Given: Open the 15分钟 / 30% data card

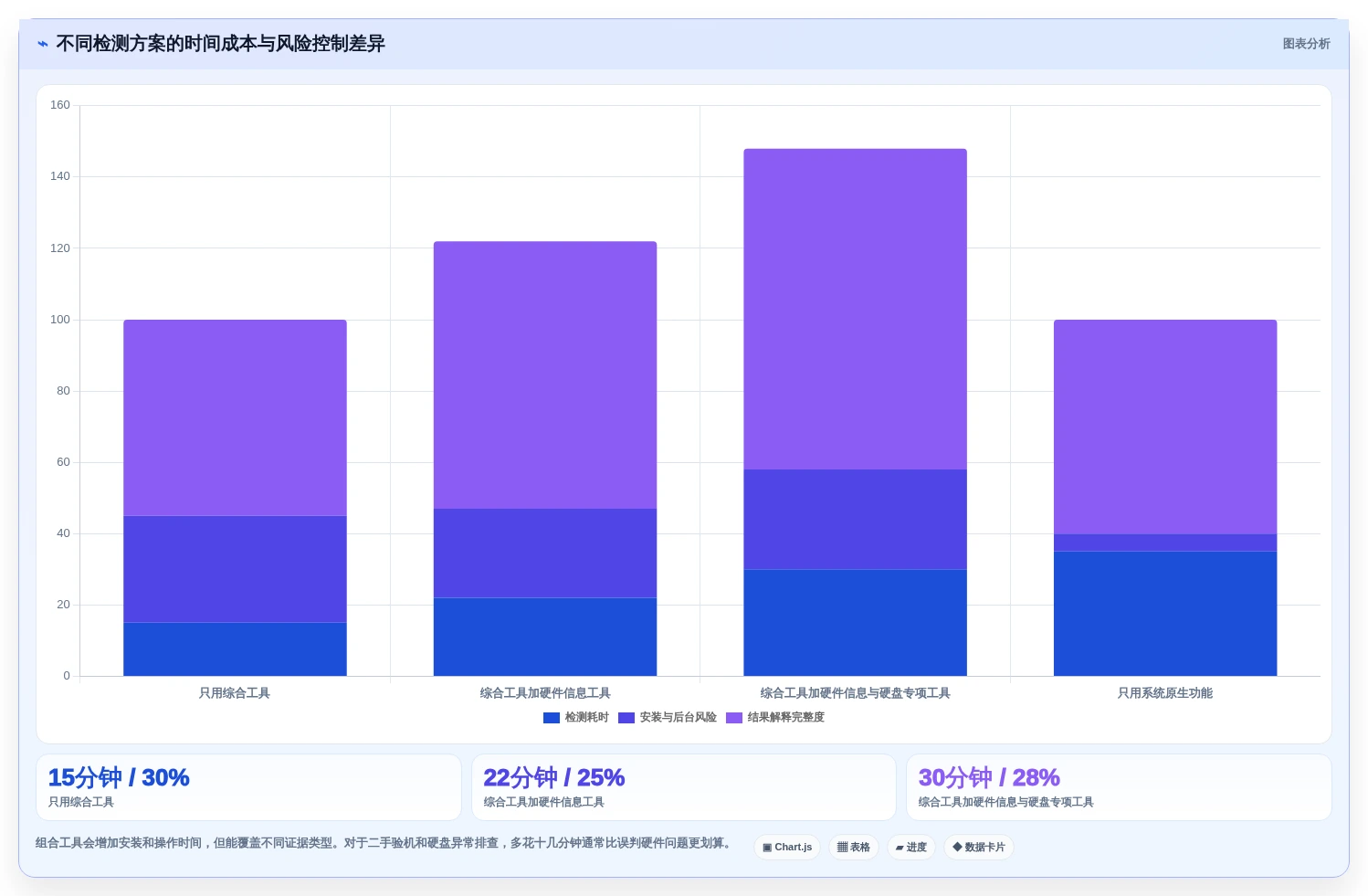Looking at the screenshot, I should click(248, 787).
